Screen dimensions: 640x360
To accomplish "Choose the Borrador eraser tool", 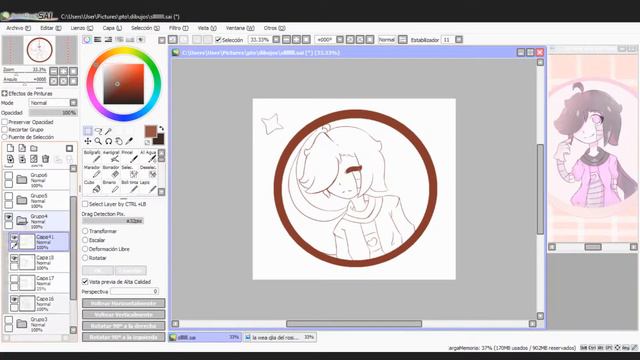I will tap(111, 171).
